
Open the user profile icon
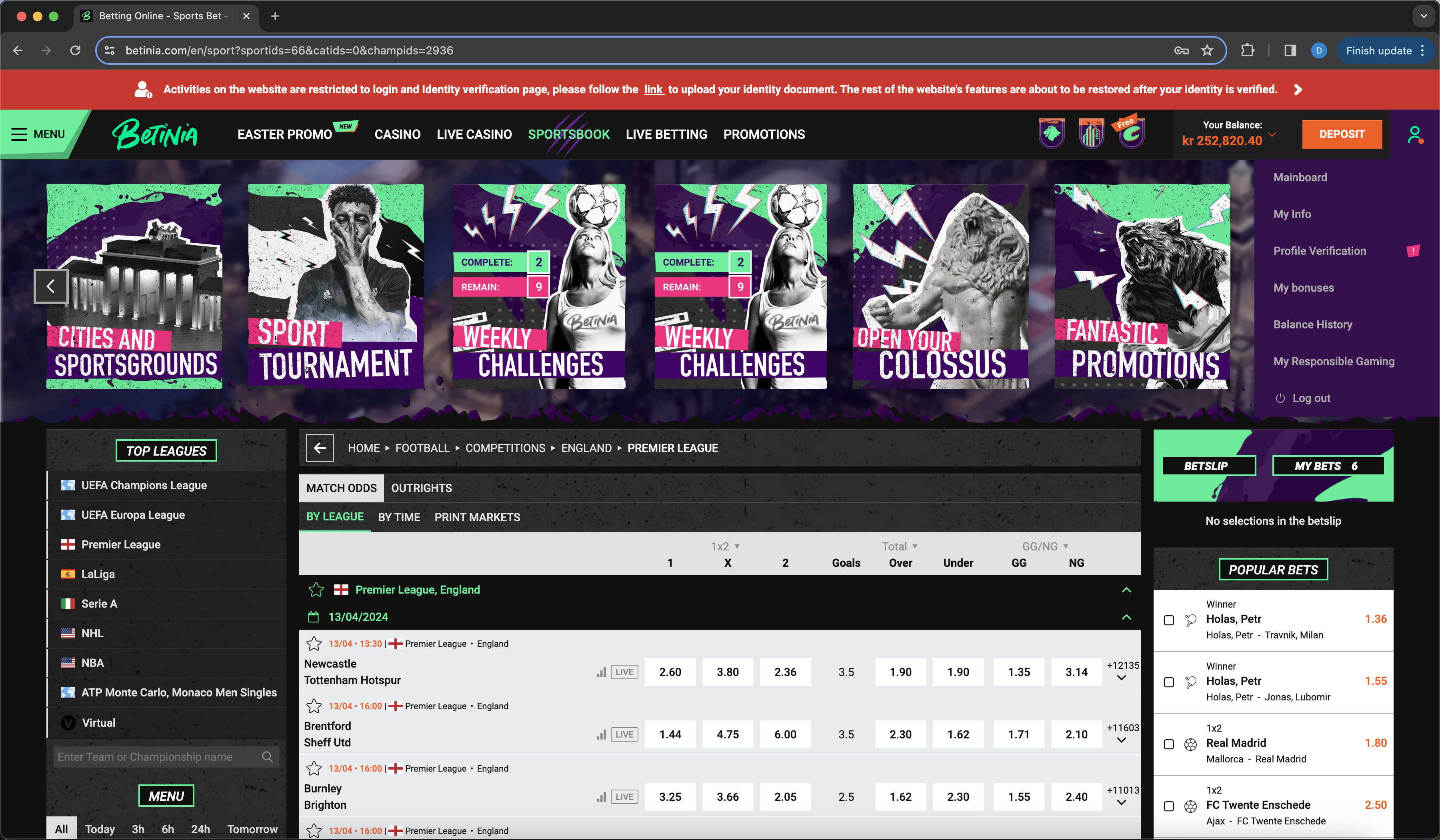point(1414,135)
